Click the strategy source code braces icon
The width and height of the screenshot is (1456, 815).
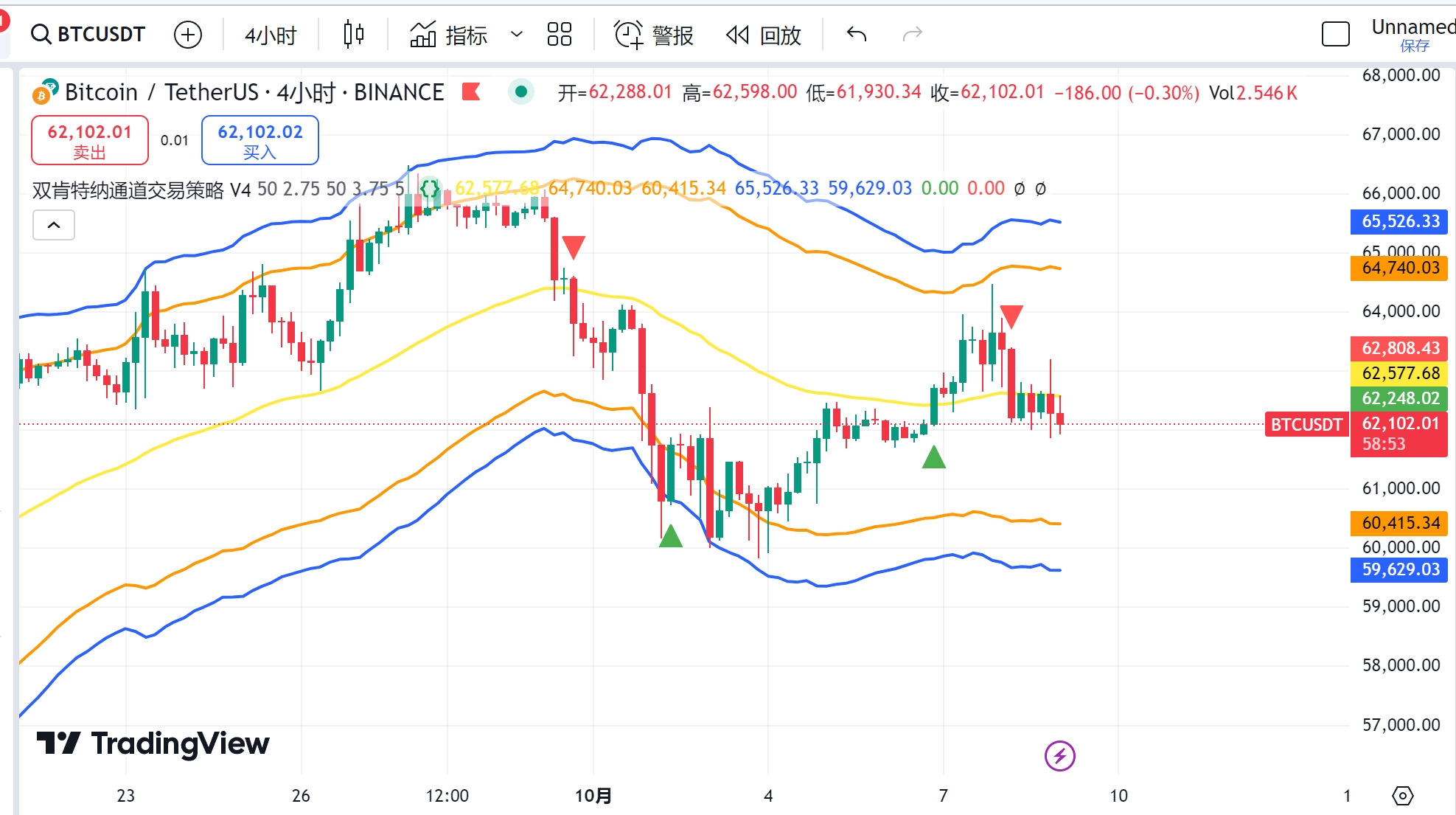430,189
